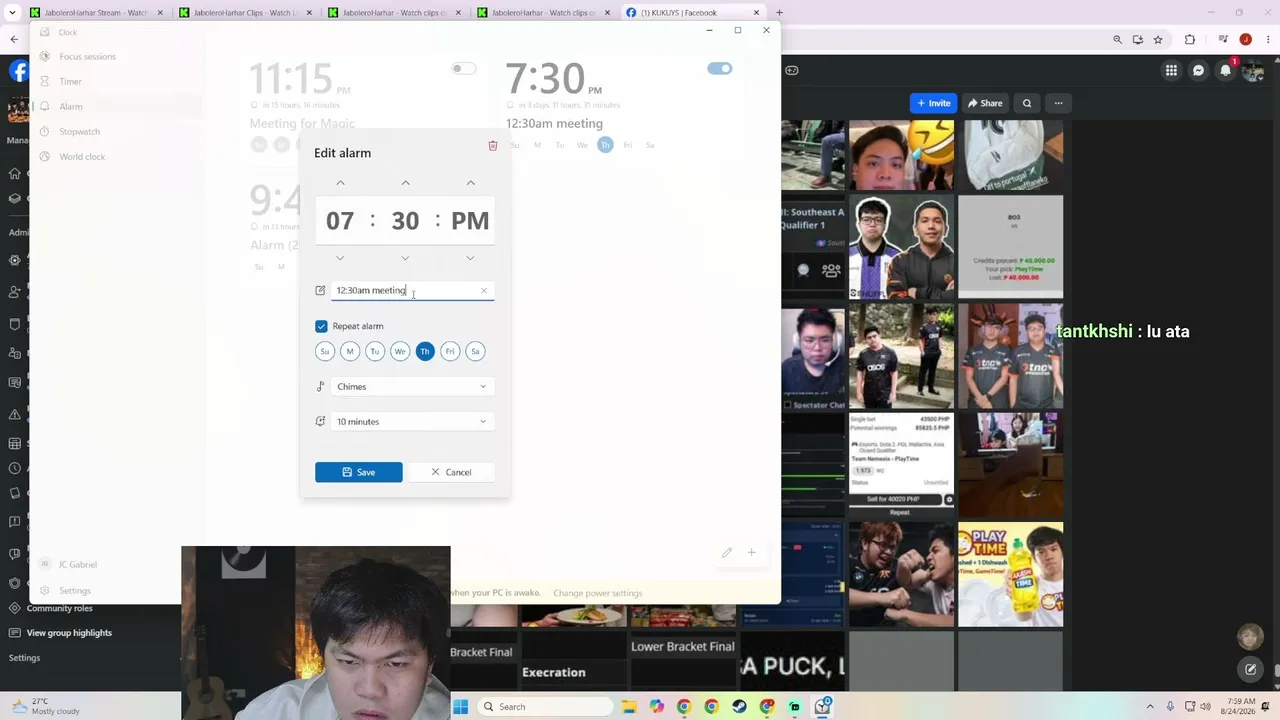This screenshot has height=720, width=1280.
Task: Open the browser media controls icon
Action: click(x=1222, y=40)
